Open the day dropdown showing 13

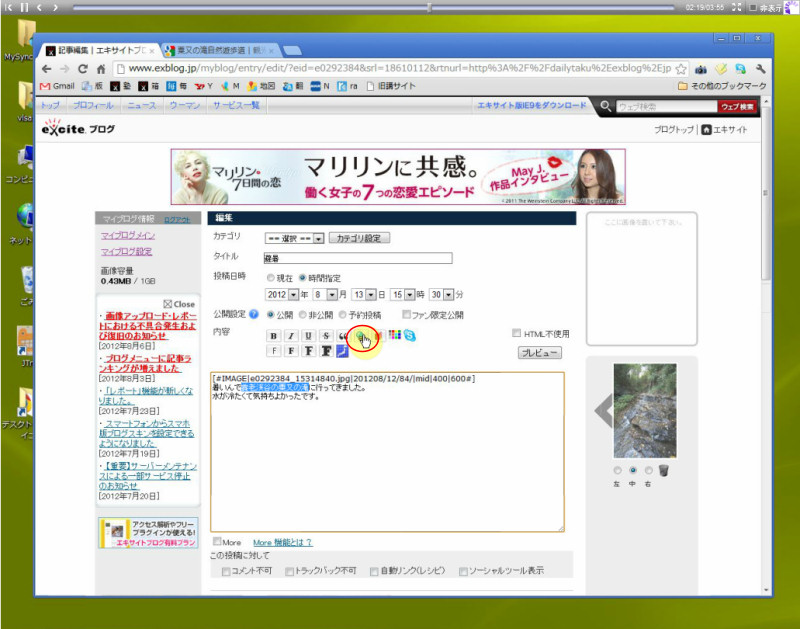coord(364,294)
